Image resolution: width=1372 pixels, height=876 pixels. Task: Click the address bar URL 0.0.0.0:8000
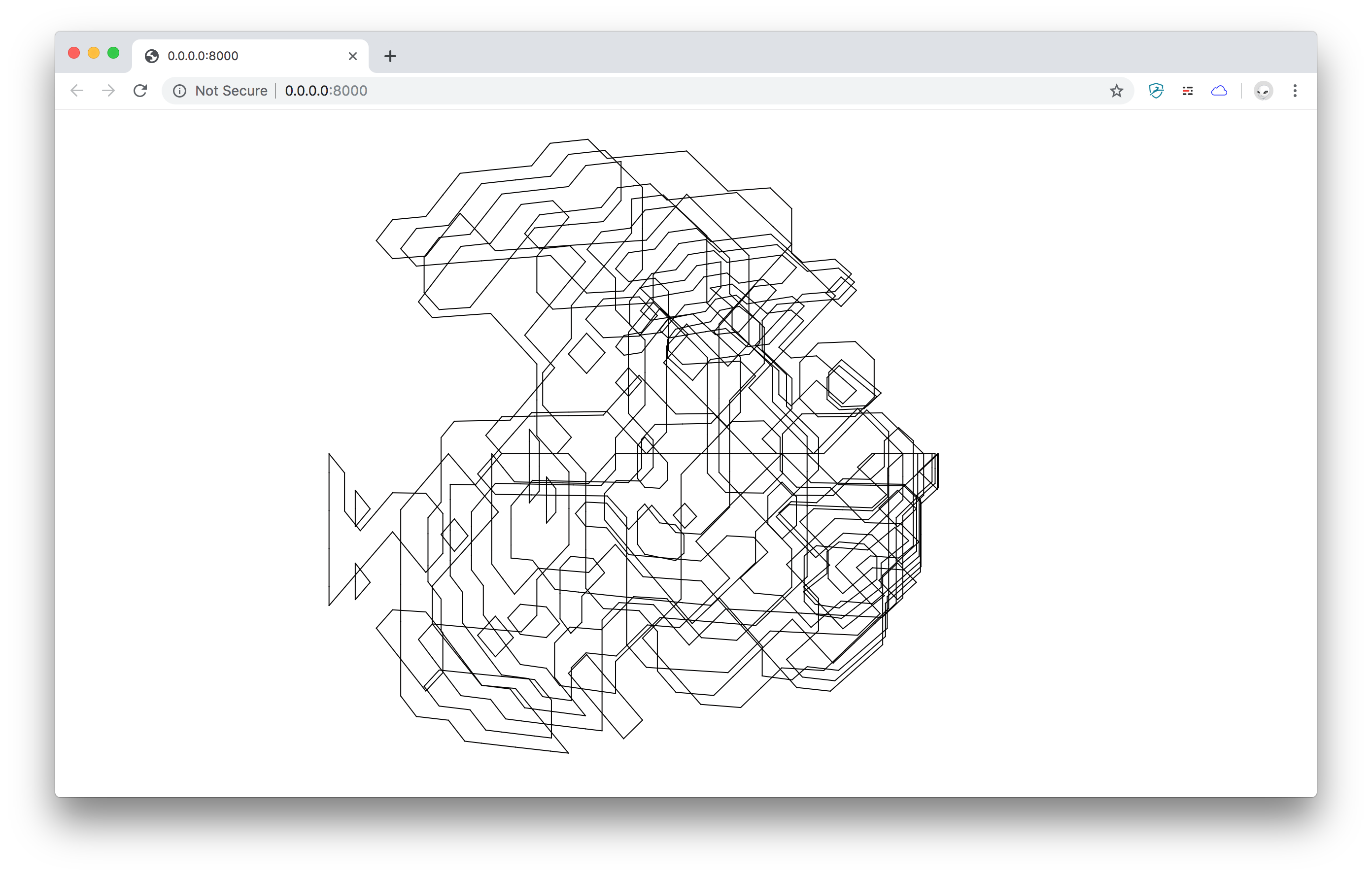[326, 91]
